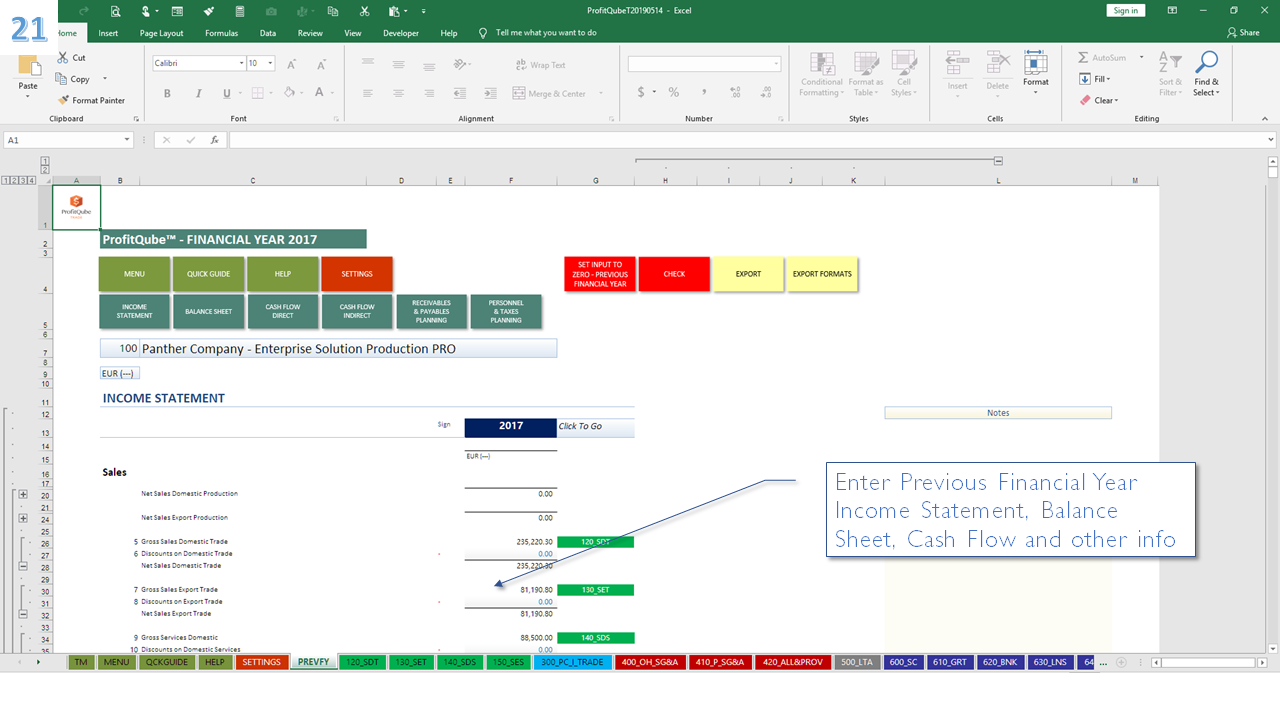1280x720 pixels.
Task: Click the Clear eraser icon
Action: [x=1085, y=100]
